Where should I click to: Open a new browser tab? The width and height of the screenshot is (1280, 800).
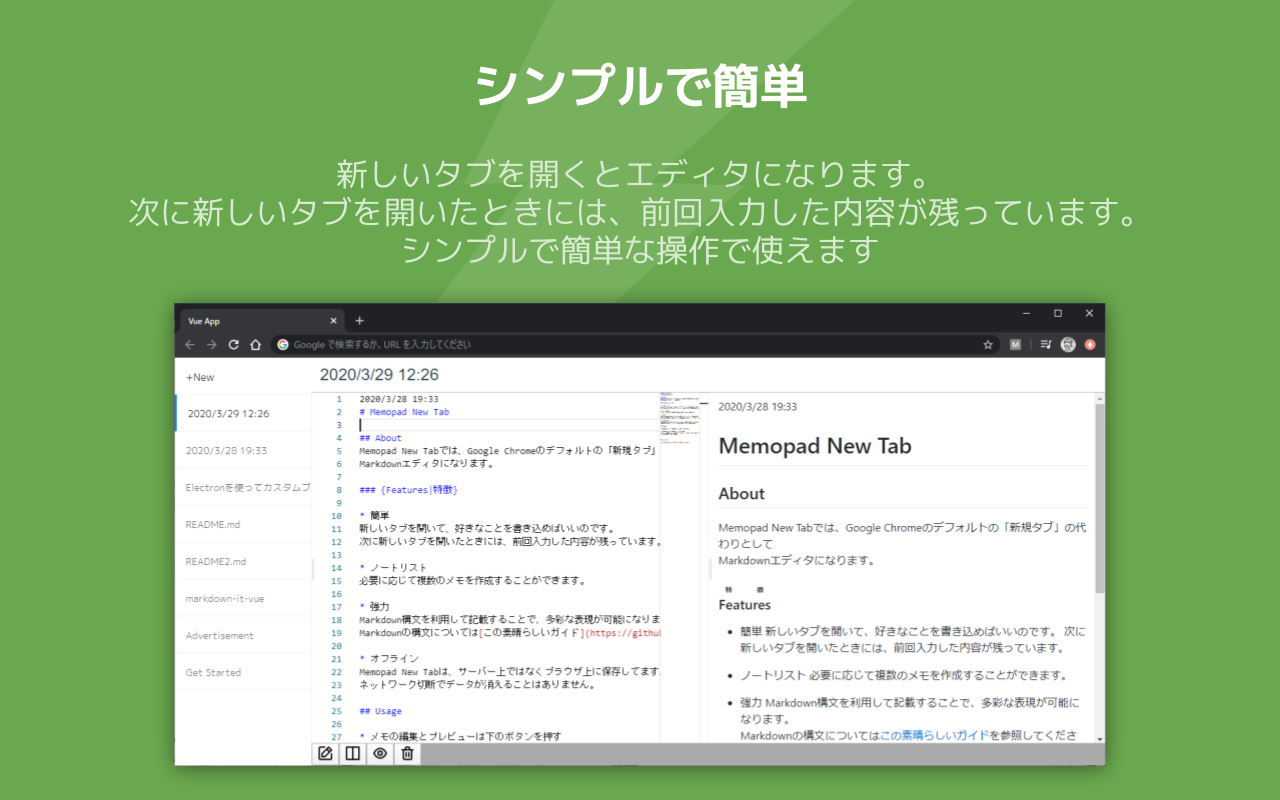(x=358, y=320)
